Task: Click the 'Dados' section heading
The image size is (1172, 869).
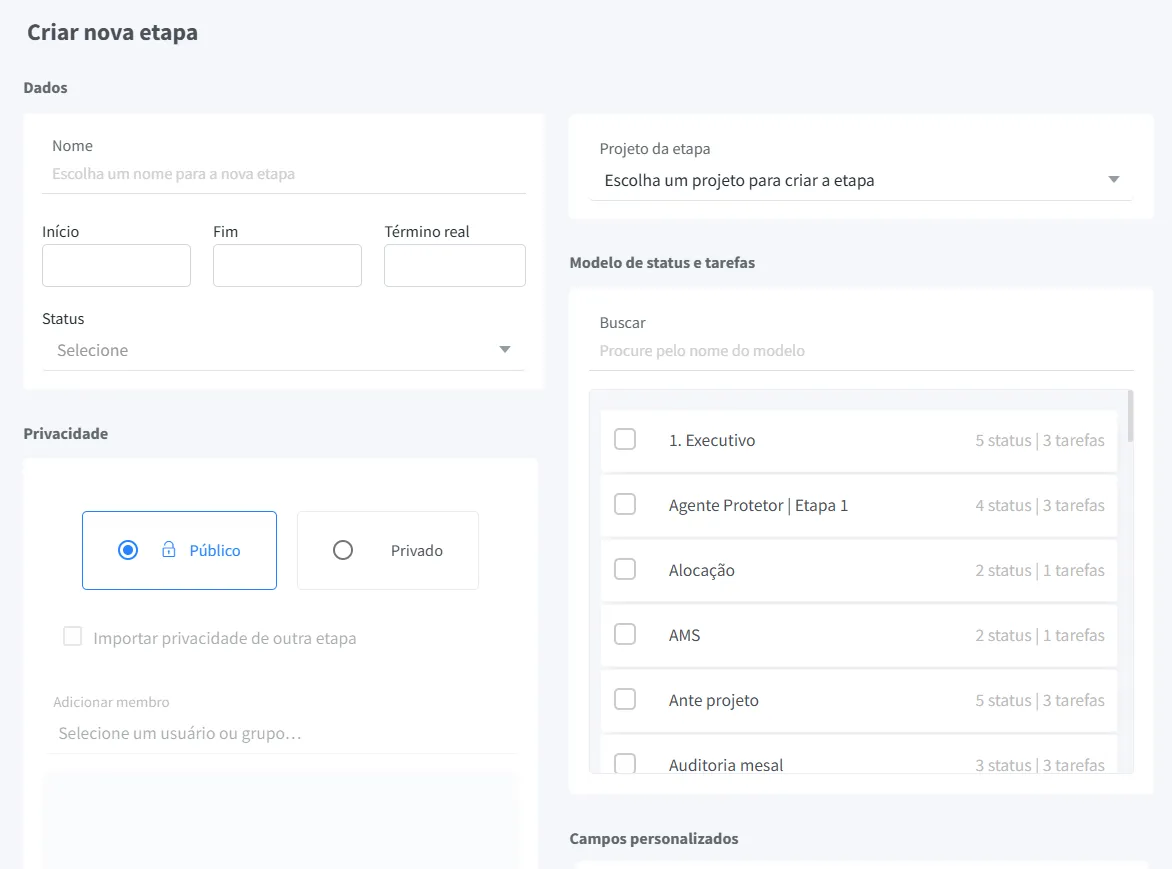Action: pyautogui.click(x=46, y=88)
